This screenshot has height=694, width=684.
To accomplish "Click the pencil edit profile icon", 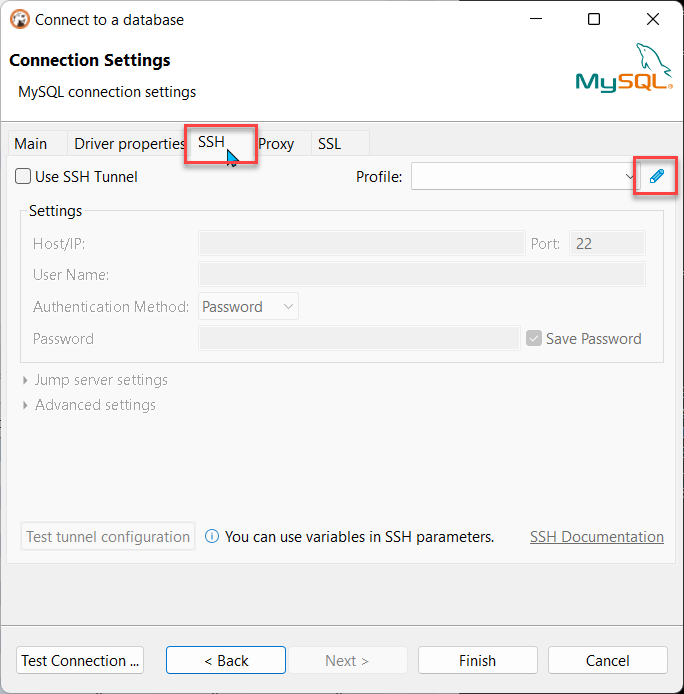I will 656,177.
